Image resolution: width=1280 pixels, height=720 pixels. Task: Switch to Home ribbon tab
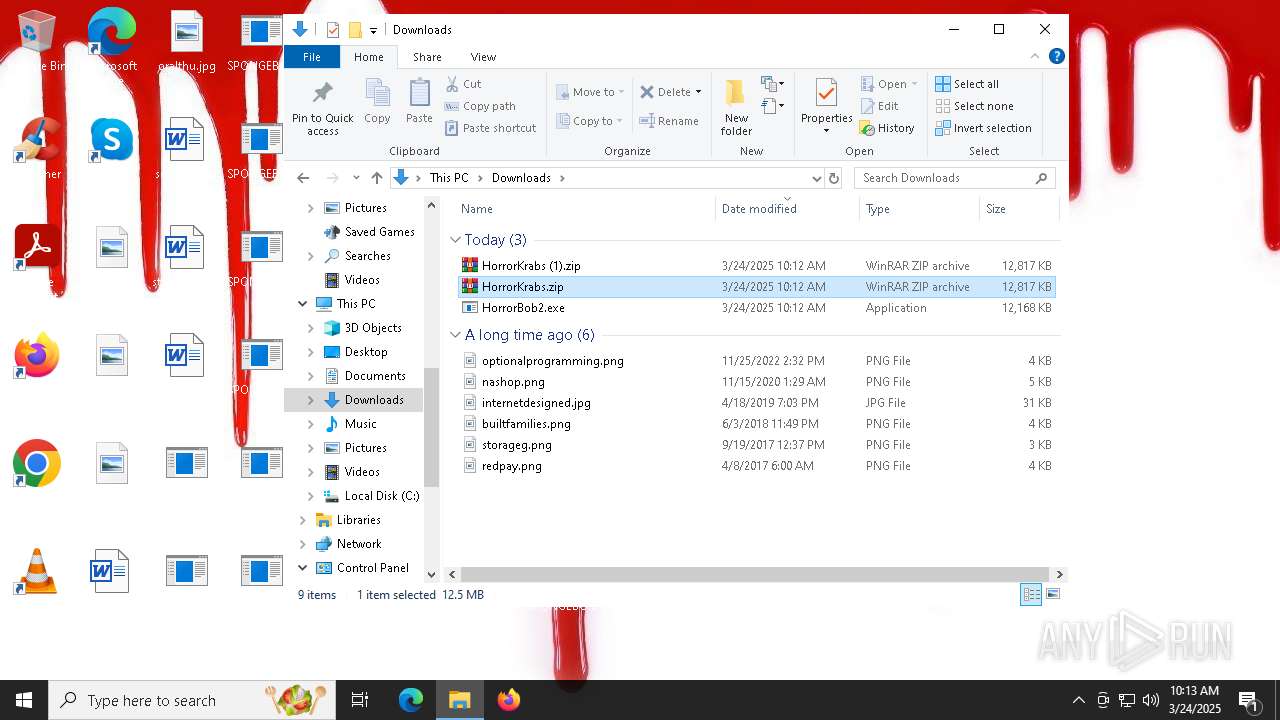(368, 57)
